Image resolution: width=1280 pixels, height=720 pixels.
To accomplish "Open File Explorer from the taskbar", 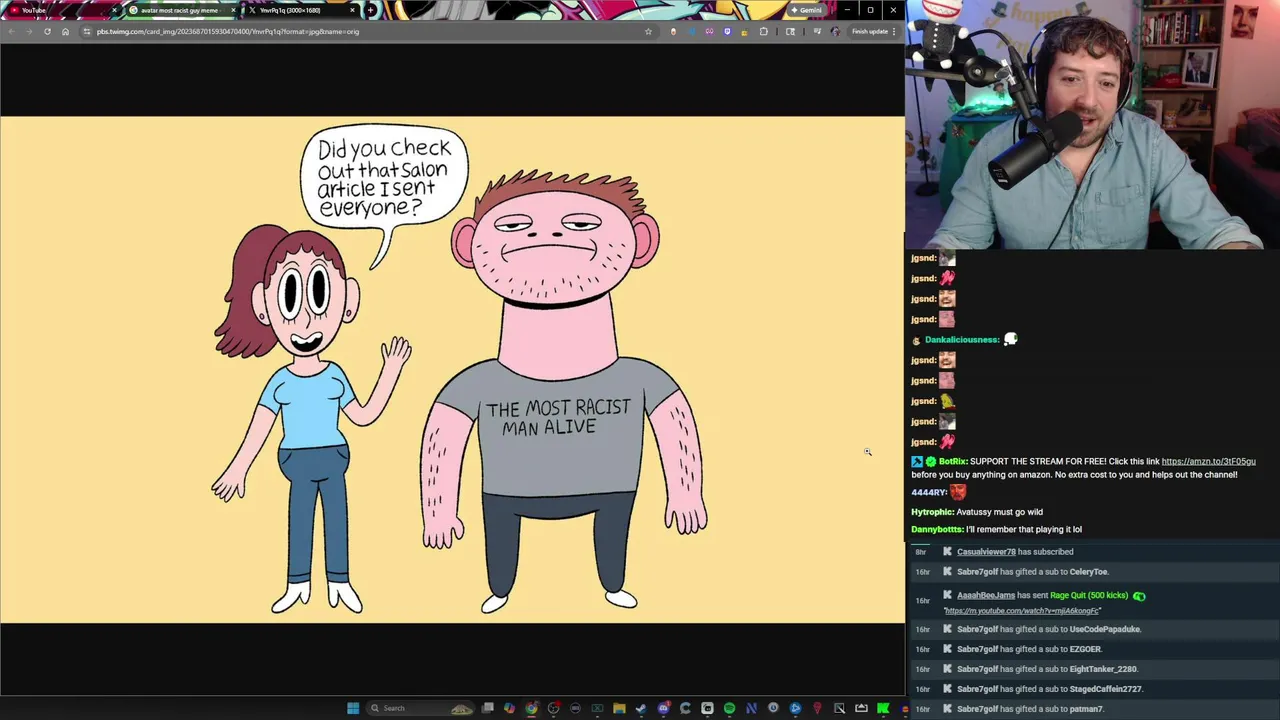I will 619,708.
